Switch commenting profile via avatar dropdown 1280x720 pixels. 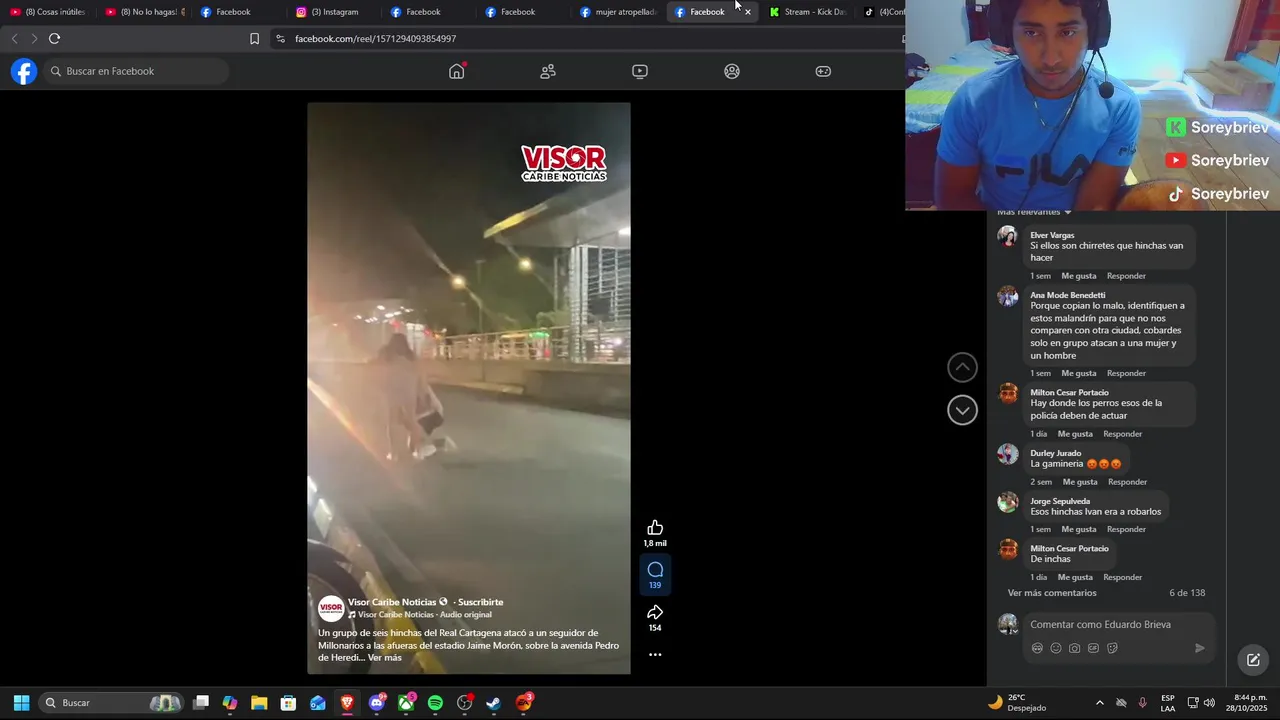click(x=1008, y=624)
